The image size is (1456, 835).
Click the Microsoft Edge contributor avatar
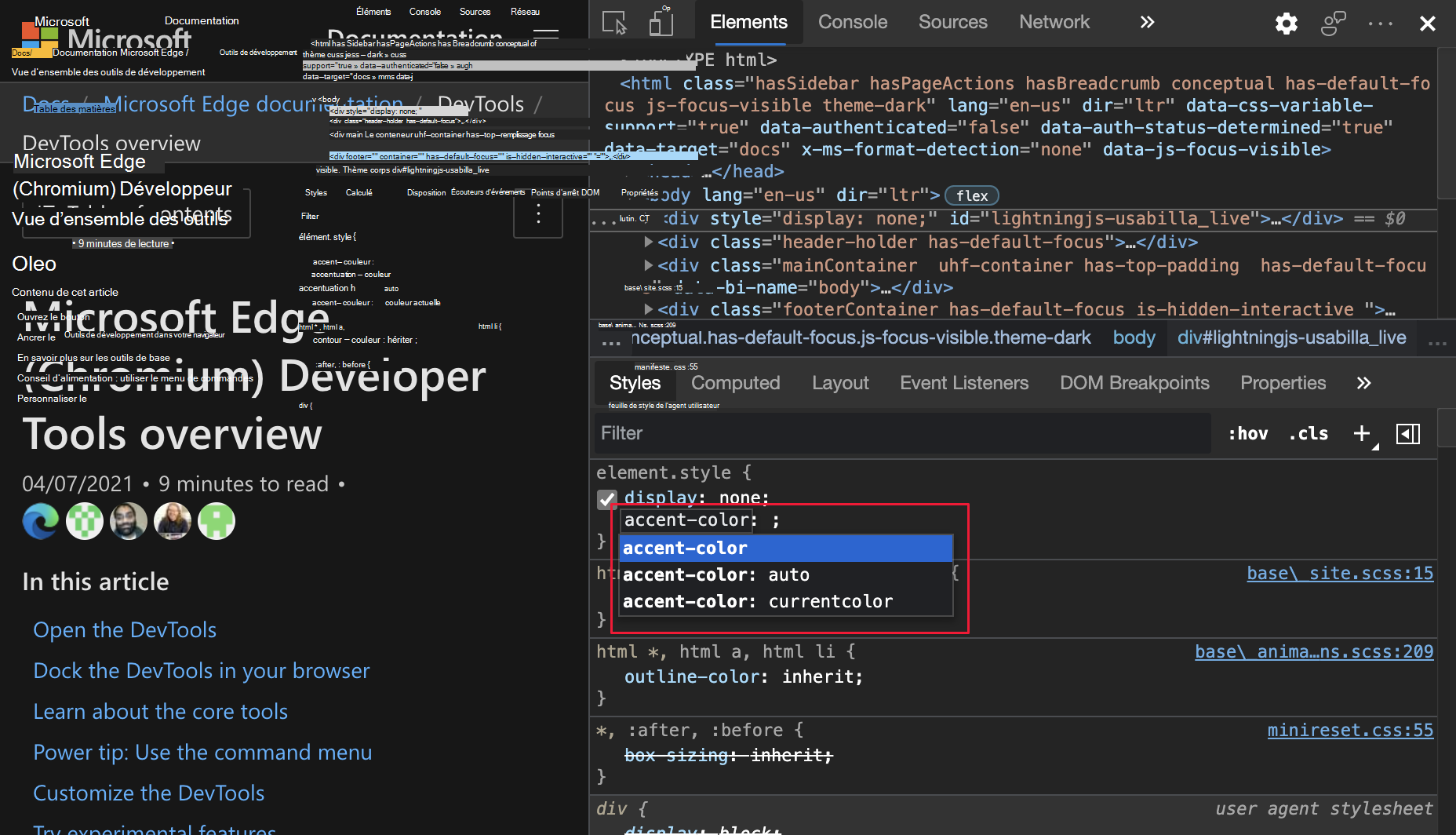pos(40,520)
